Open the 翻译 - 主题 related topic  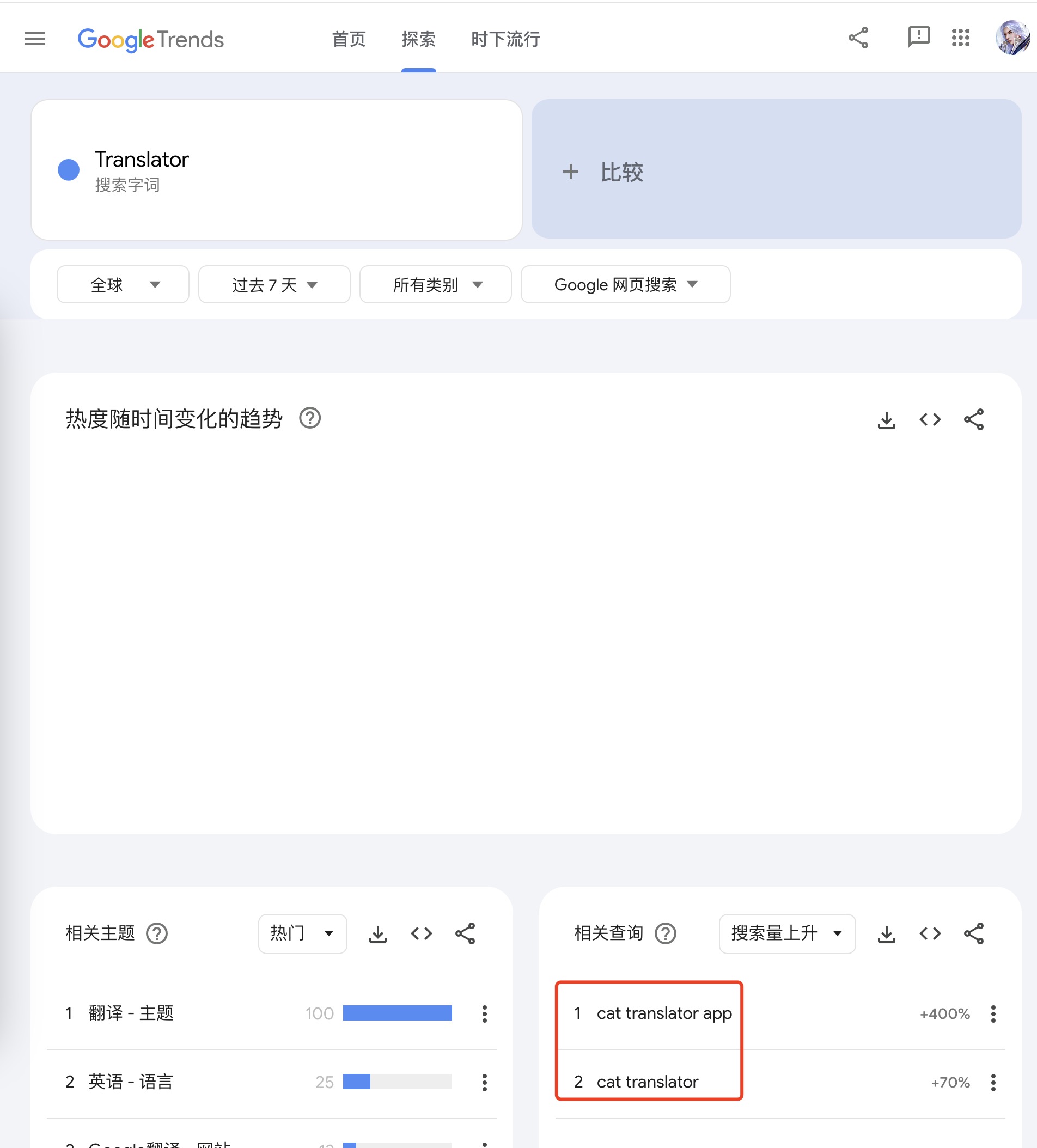point(131,1013)
